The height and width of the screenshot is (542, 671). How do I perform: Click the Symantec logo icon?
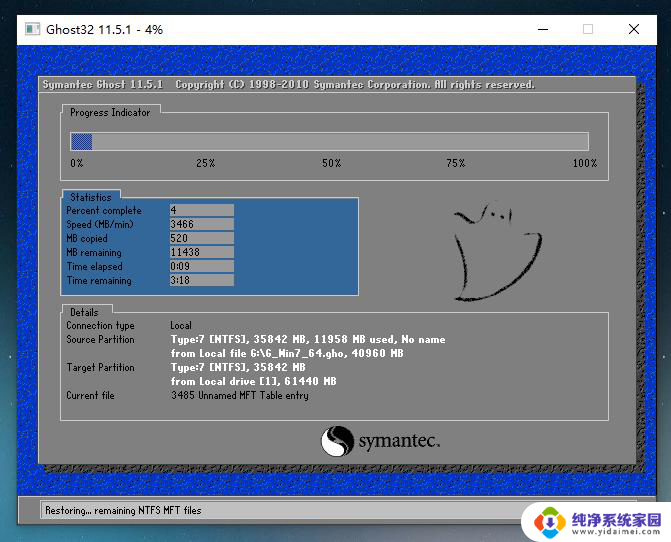point(337,441)
